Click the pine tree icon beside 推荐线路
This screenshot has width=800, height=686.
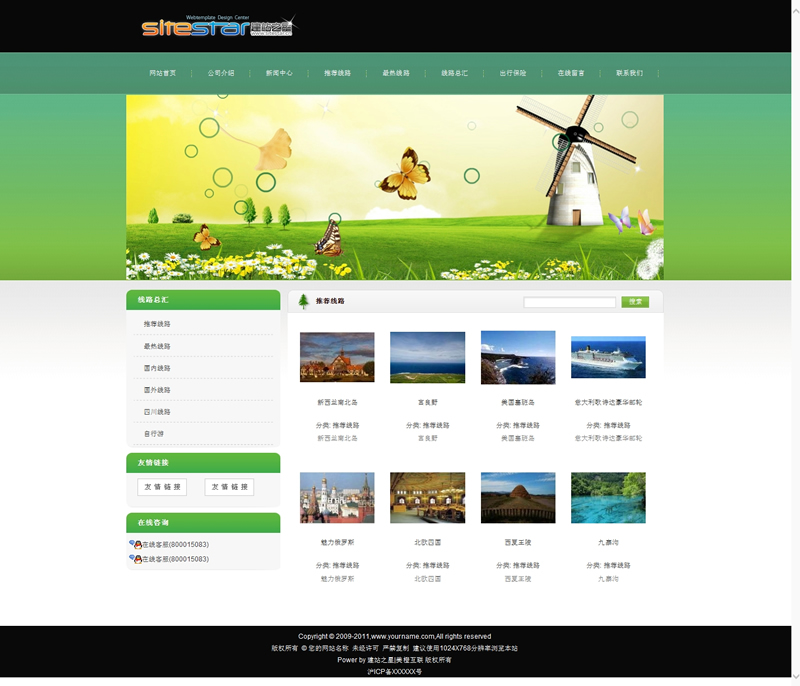click(304, 301)
